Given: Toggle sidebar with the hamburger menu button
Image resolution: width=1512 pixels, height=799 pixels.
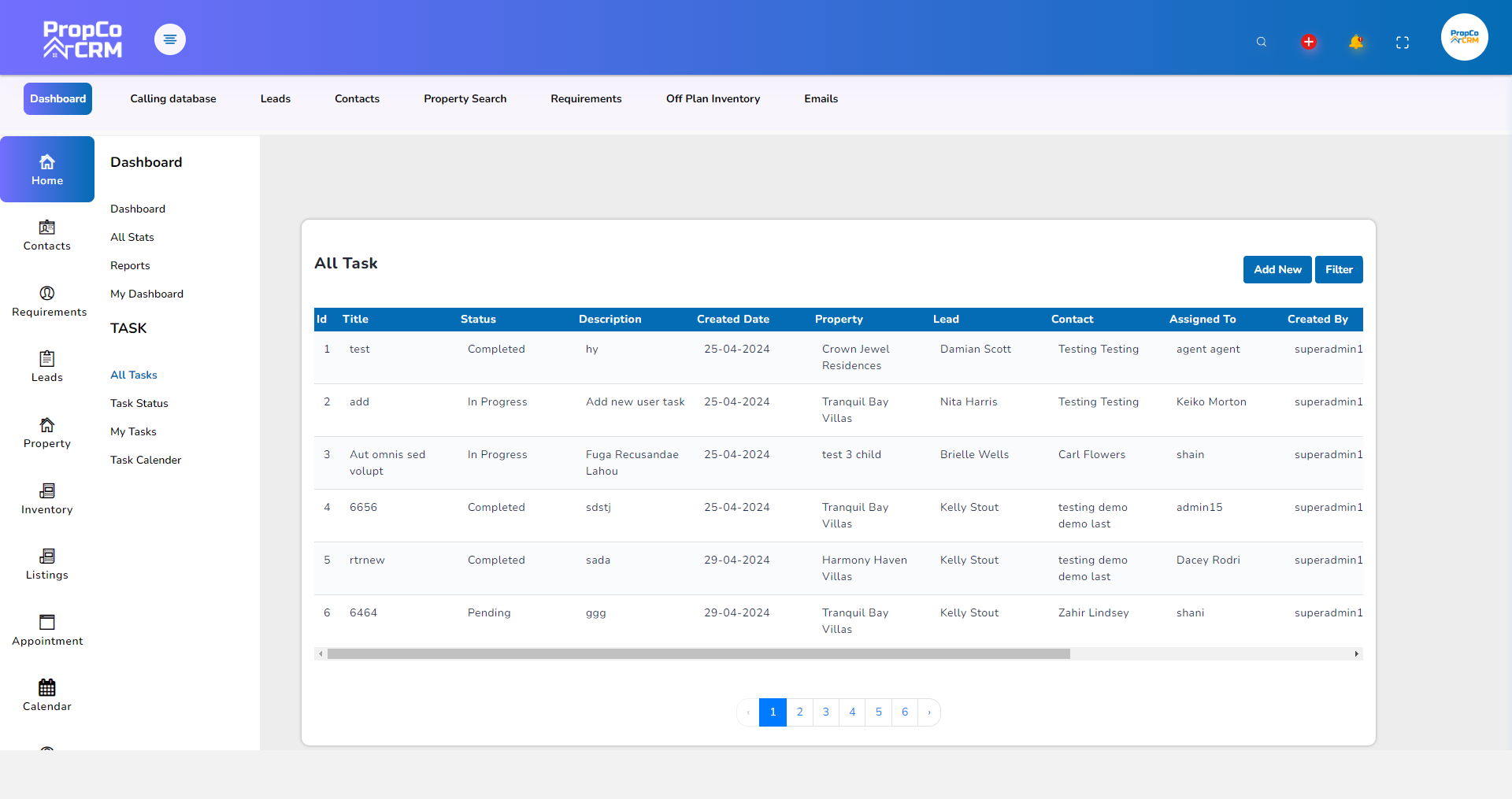Looking at the screenshot, I should (x=170, y=39).
